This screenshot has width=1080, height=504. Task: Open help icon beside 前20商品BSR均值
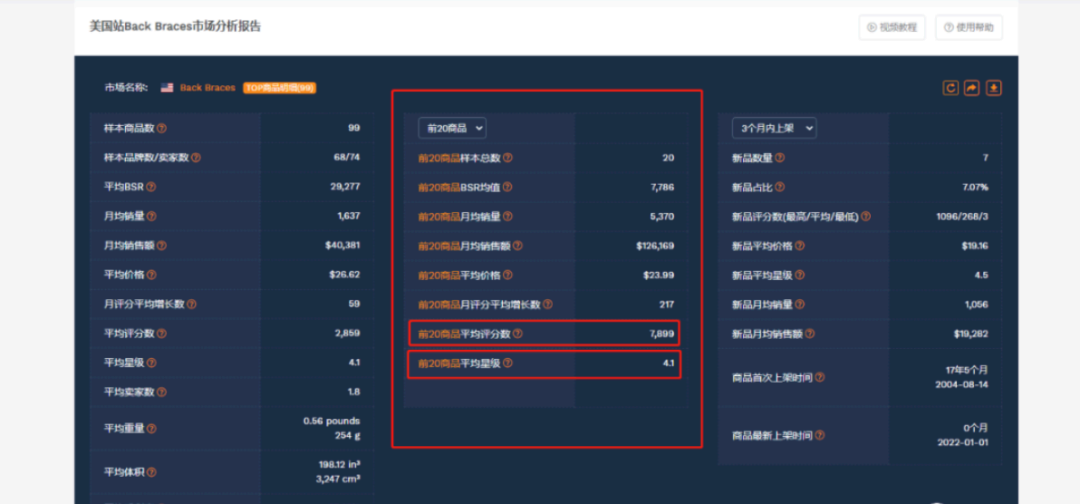[508, 187]
